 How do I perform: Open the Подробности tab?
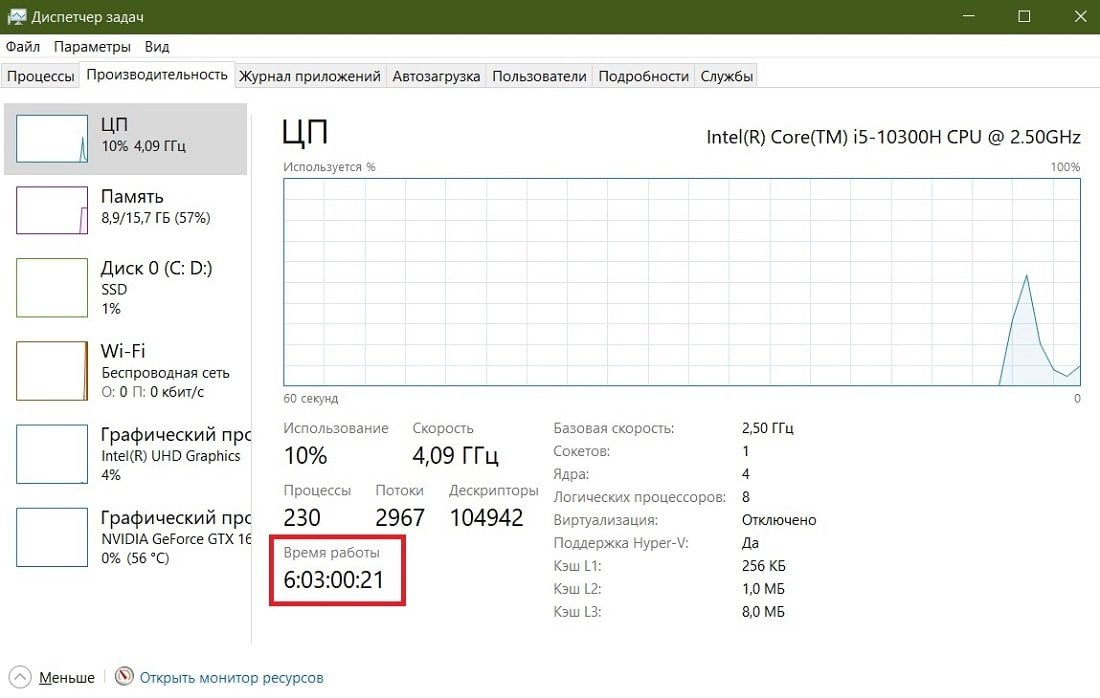click(x=643, y=76)
